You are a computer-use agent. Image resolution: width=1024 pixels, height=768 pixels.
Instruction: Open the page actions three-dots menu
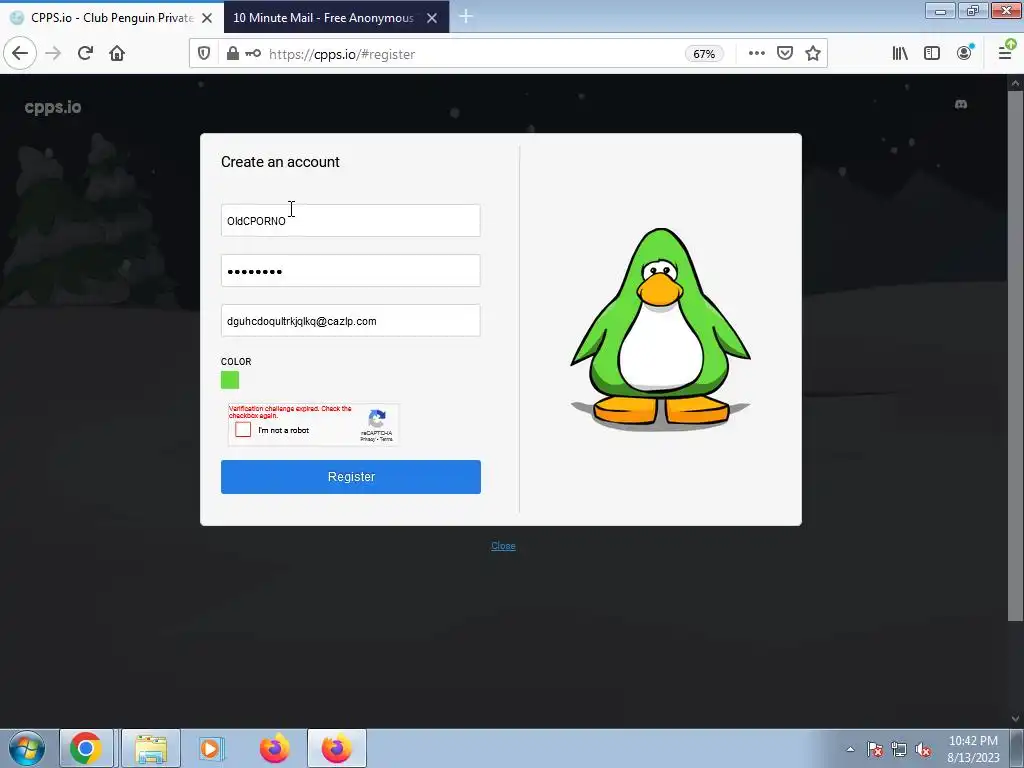pyautogui.click(x=756, y=54)
